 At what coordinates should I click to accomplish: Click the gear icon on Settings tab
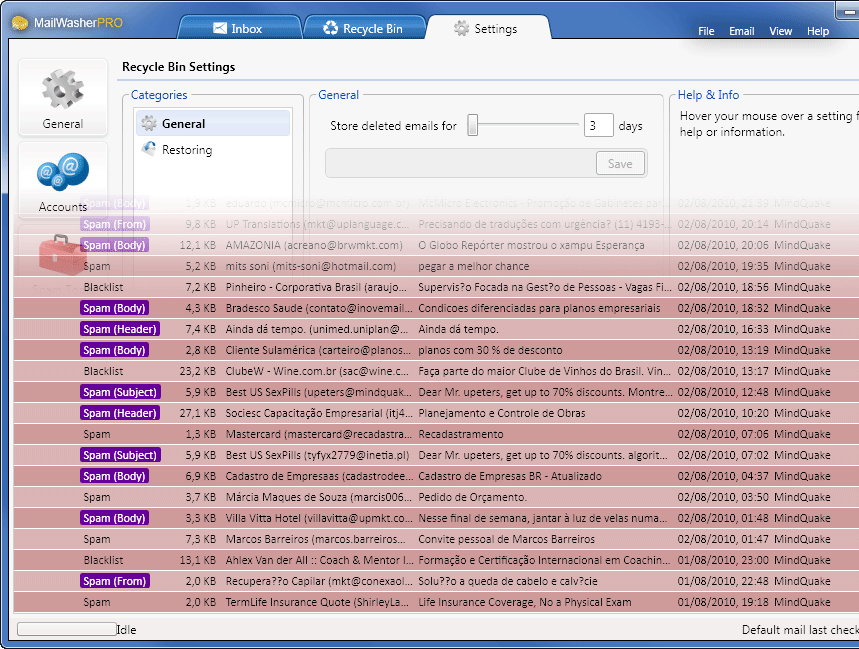click(x=461, y=28)
